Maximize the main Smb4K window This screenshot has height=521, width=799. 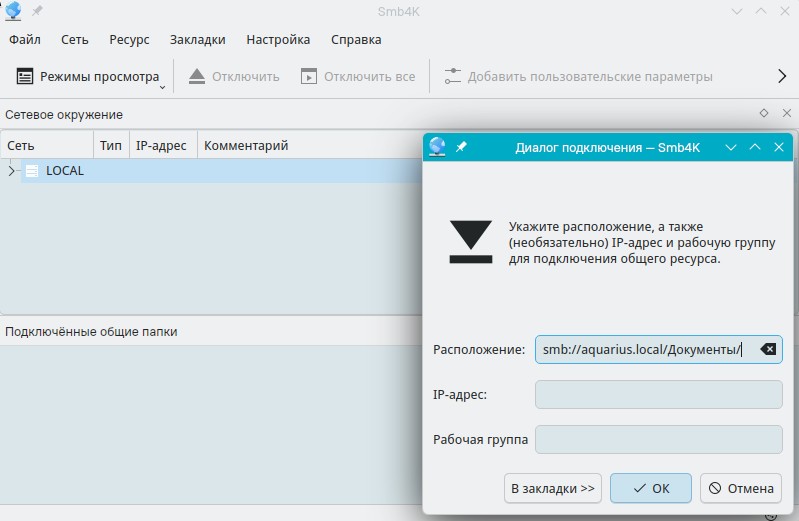pyautogui.click(x=761, y=11)
